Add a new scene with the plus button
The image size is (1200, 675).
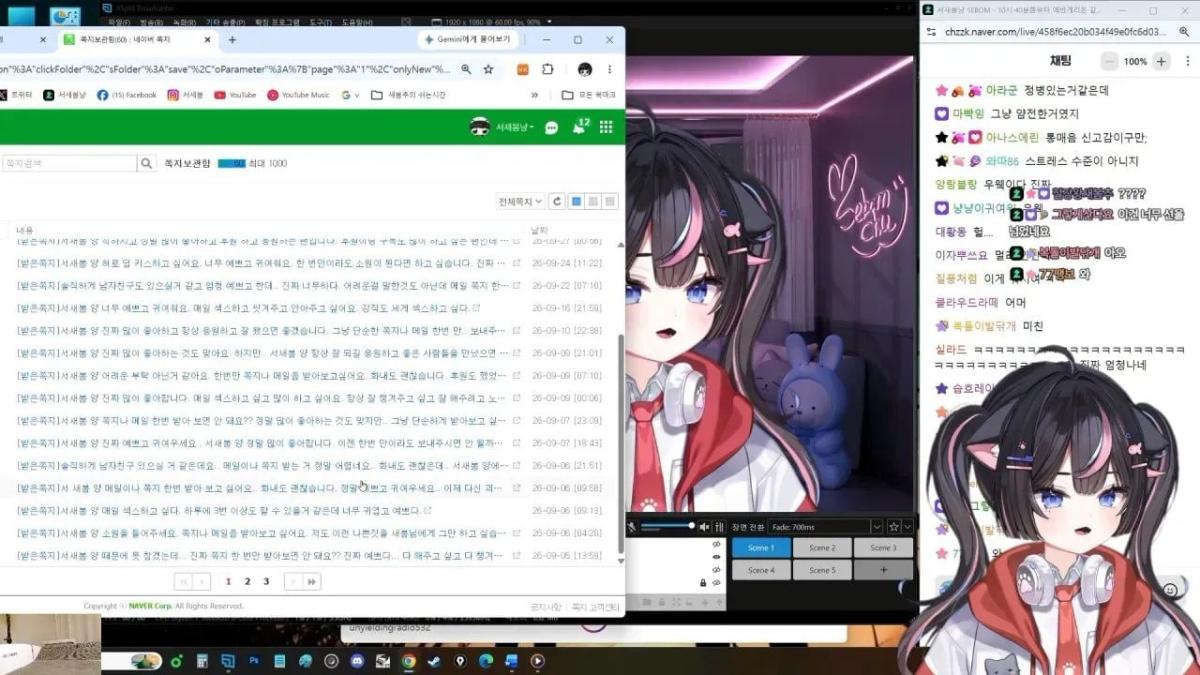tap(883, 570)
